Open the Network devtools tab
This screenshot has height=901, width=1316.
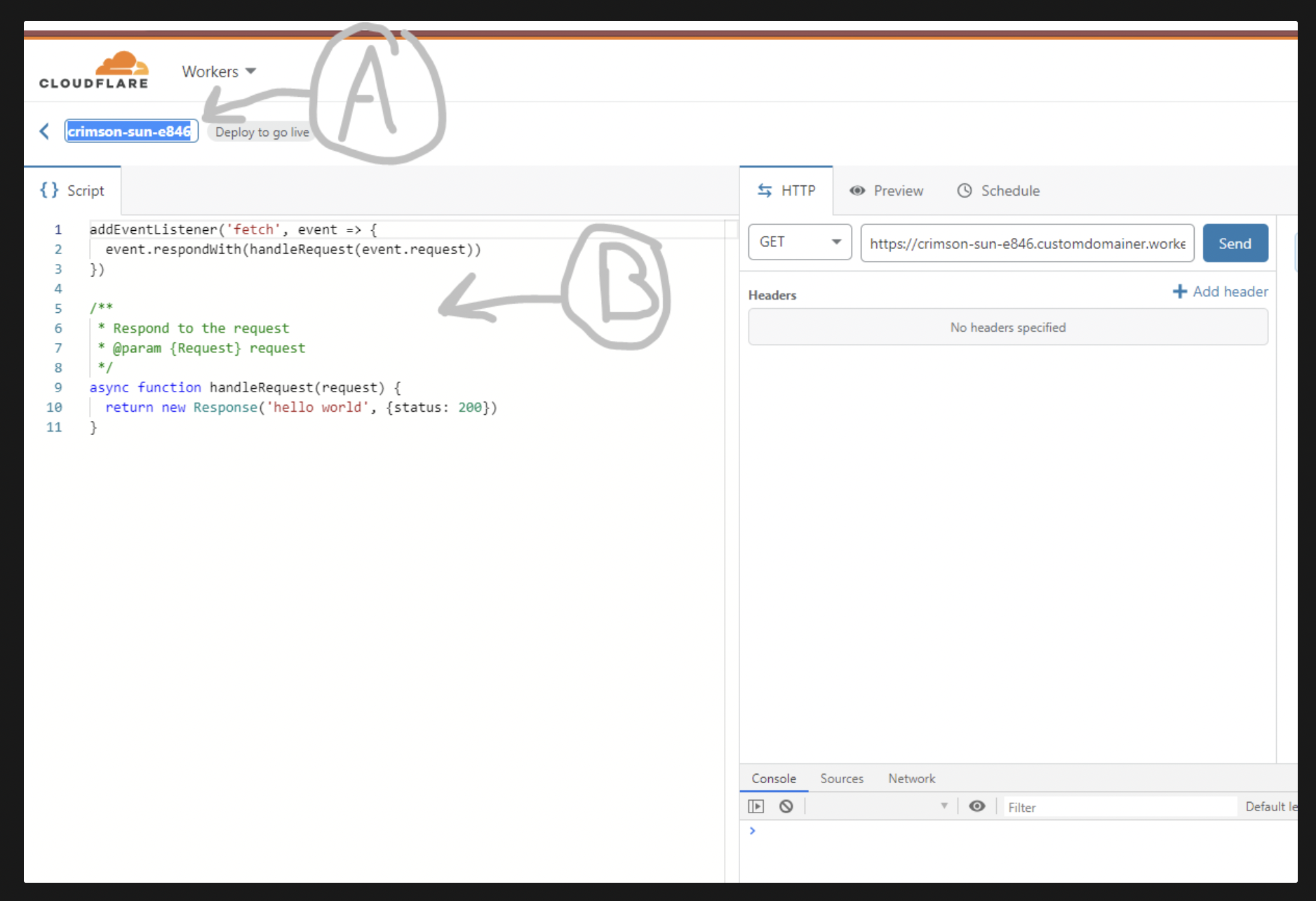point(911,778)
